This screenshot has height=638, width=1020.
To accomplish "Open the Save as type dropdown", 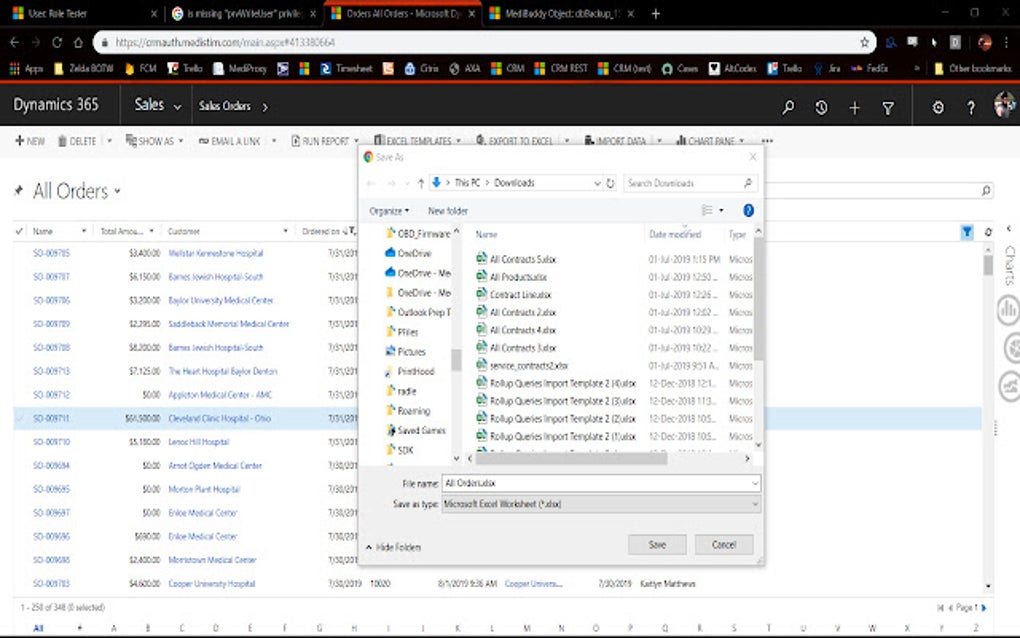I will point(757,504).
